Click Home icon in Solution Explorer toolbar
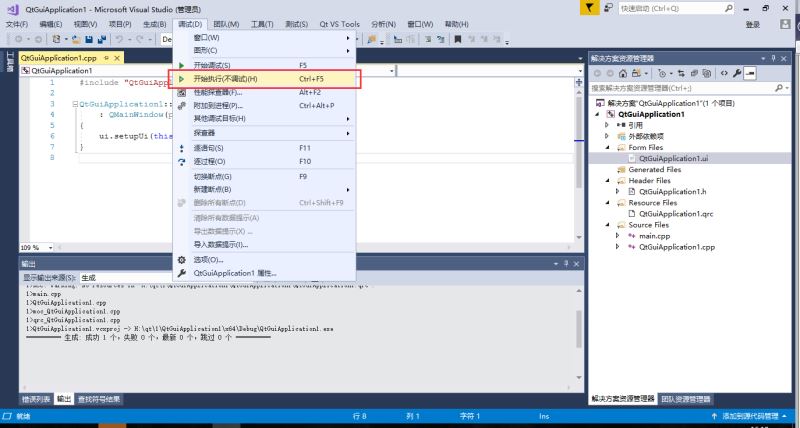This screenshot has width=800, height=428. point(622,73)
